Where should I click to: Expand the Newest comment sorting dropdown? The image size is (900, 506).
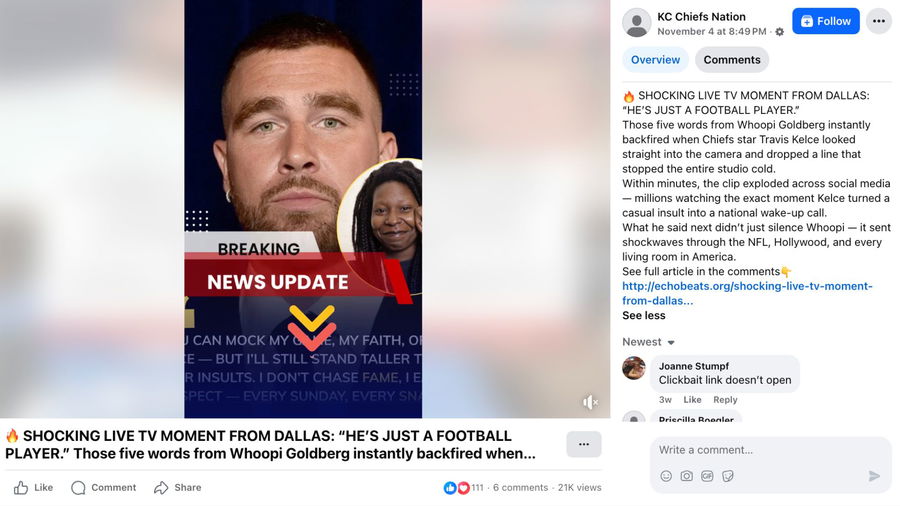pos(649,342)
